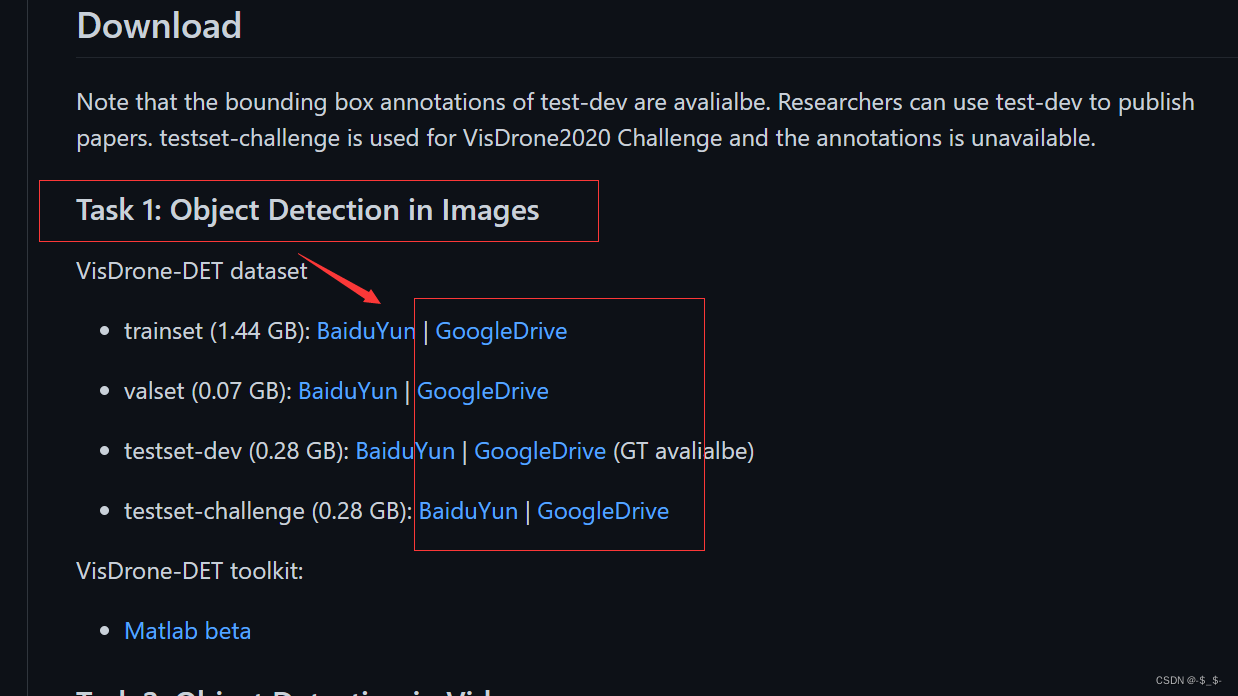Click the Download section heading
The height and width of the screenshot is (696, 1238).
159,25
